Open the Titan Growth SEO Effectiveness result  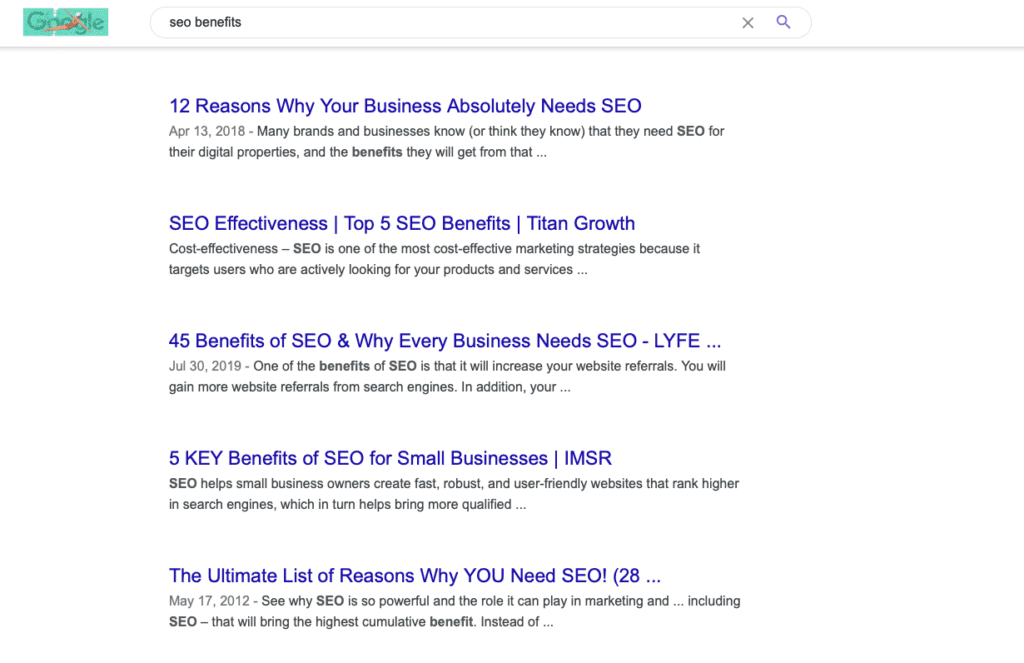(x=402, y=223)
